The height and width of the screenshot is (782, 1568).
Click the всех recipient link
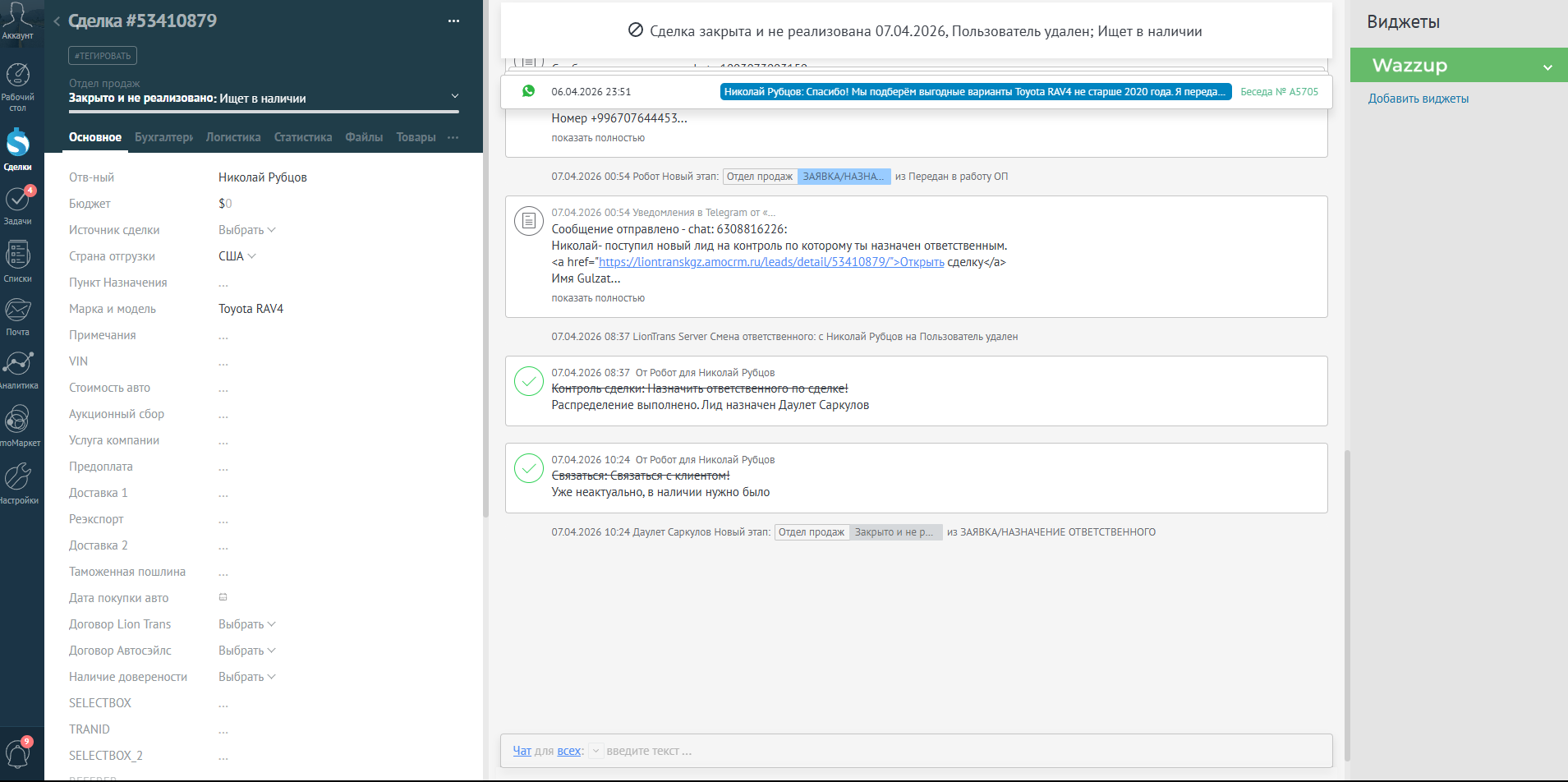(x=569, y=751)
